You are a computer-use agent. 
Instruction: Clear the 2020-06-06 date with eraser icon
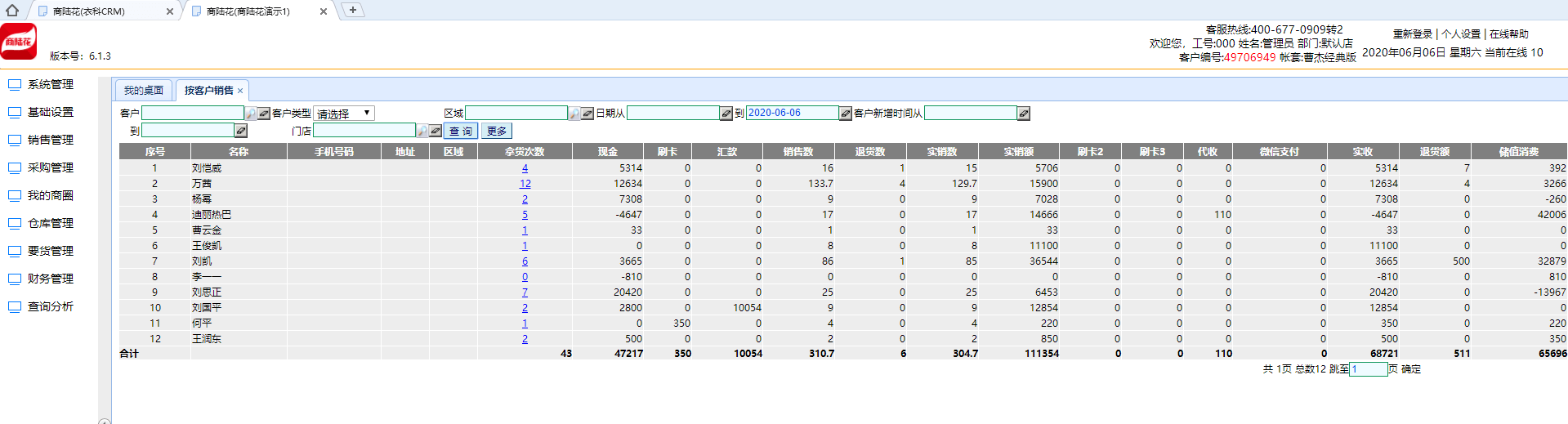click(x=846, y=114)
